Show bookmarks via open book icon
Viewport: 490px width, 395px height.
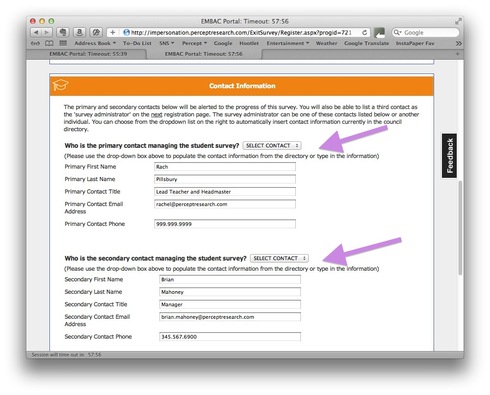pos(49,43)
